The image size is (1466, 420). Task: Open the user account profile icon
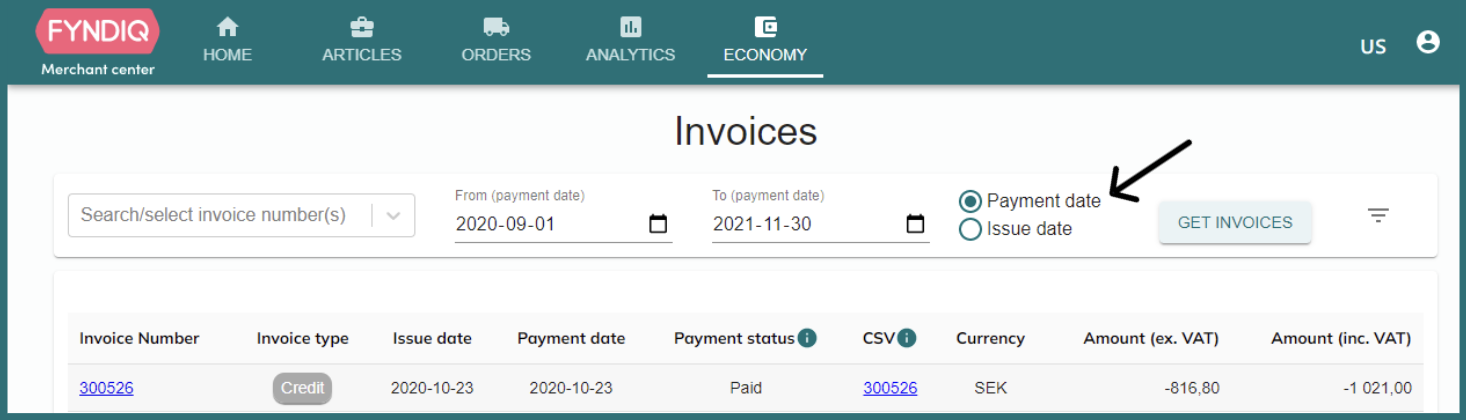pos(1428,42)
